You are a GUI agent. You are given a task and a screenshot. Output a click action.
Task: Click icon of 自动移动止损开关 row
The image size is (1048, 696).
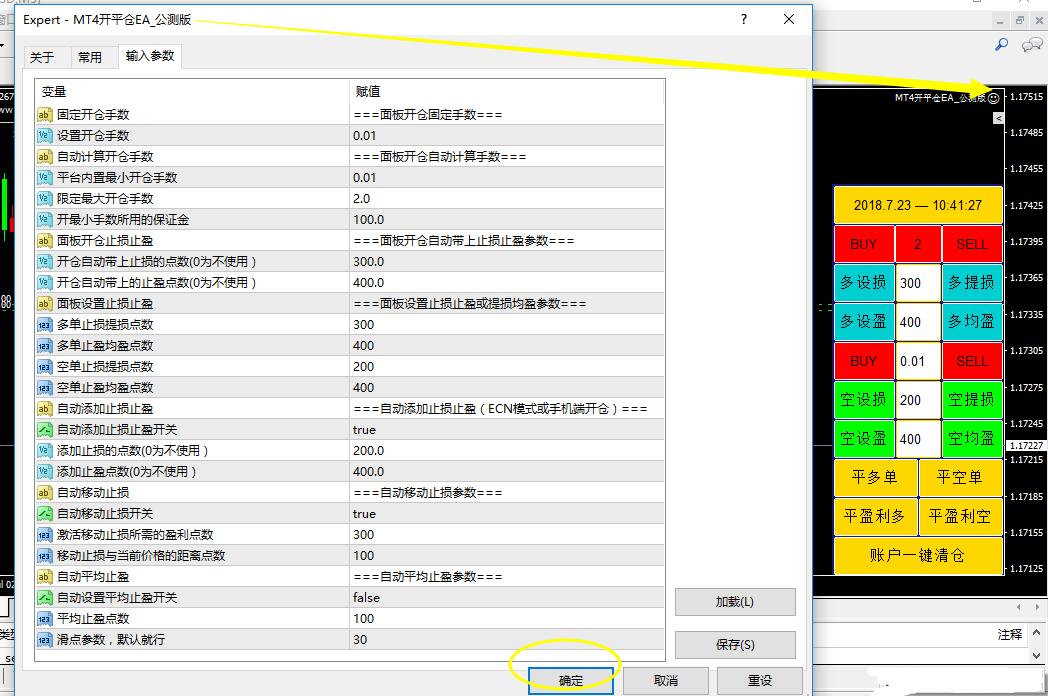(45, 513)
